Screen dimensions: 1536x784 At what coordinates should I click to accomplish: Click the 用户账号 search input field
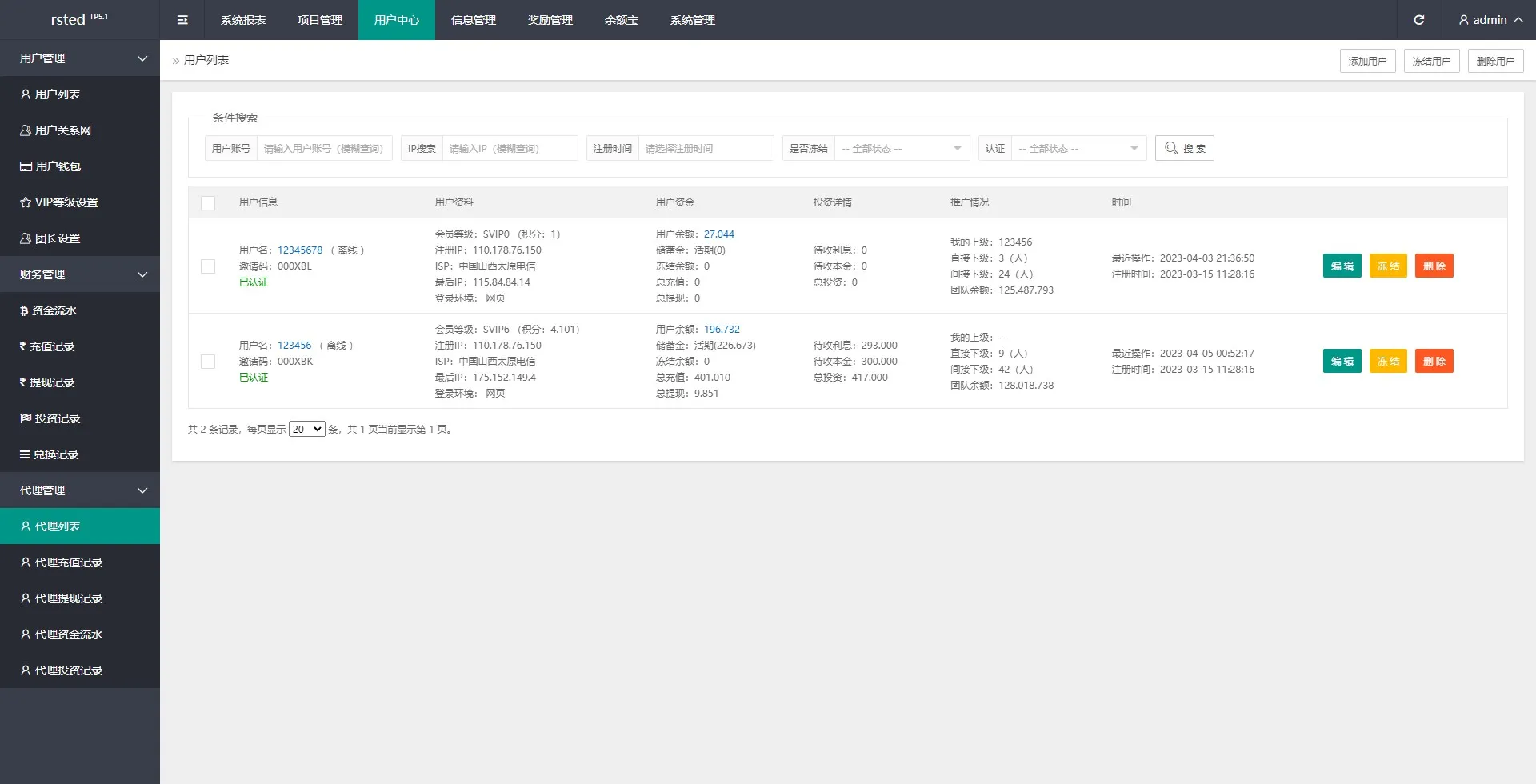coord(324,148)
